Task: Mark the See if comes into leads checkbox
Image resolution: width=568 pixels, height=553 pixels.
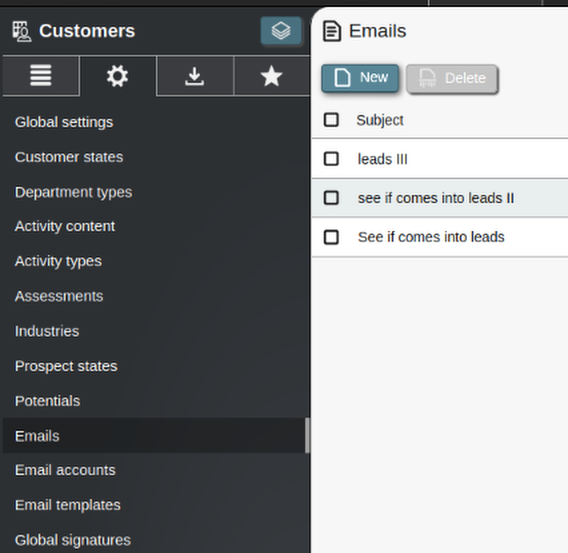Action: [x=331, y=237]
